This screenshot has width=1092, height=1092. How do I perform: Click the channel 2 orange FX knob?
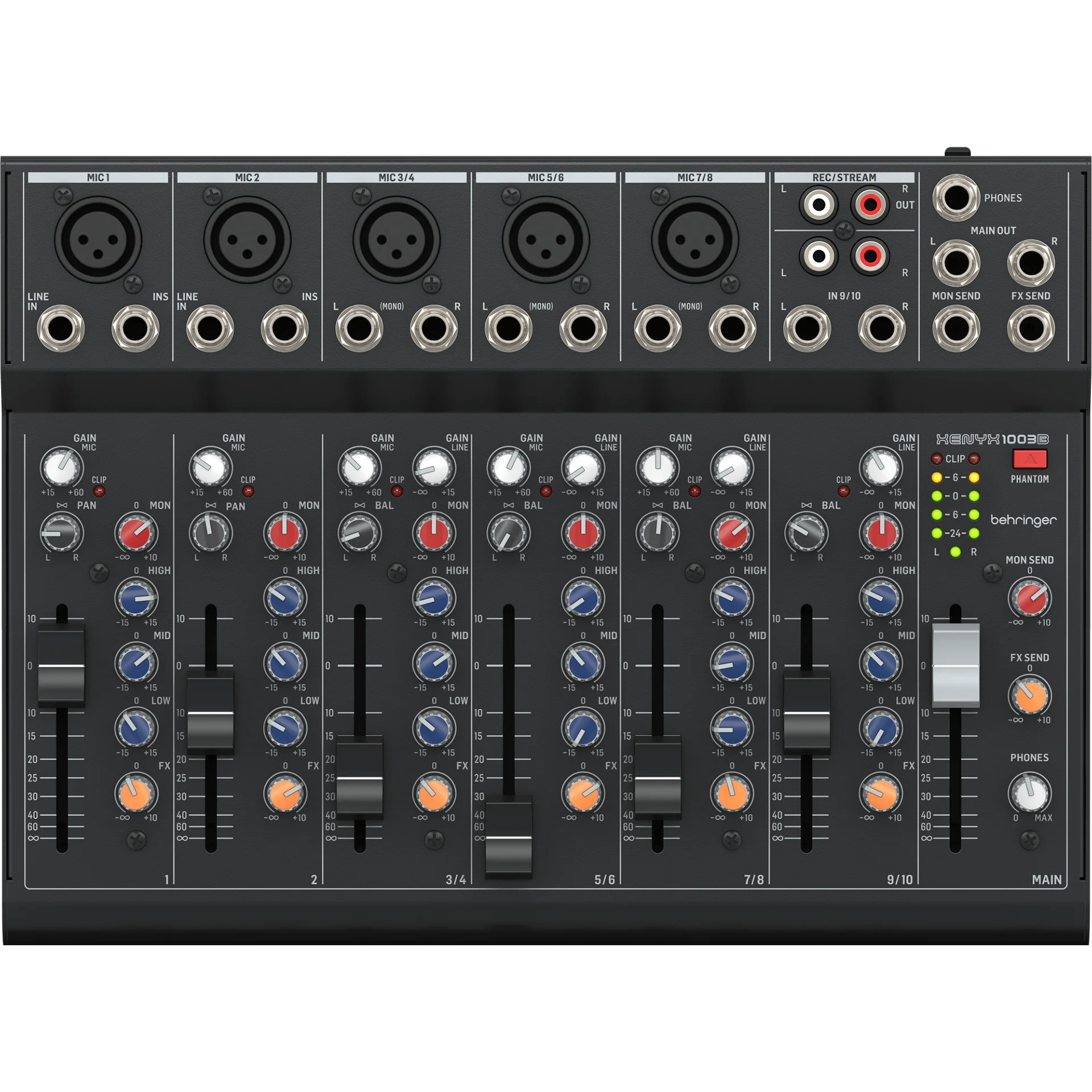pyautogui.click(x=285, y=793)
